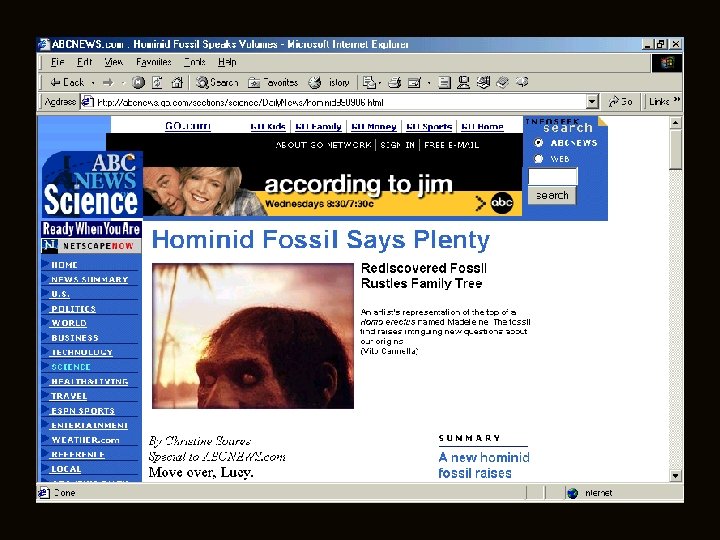720x540 pixels.
Task: Open the GO Money link
Action: click(374, 126)
